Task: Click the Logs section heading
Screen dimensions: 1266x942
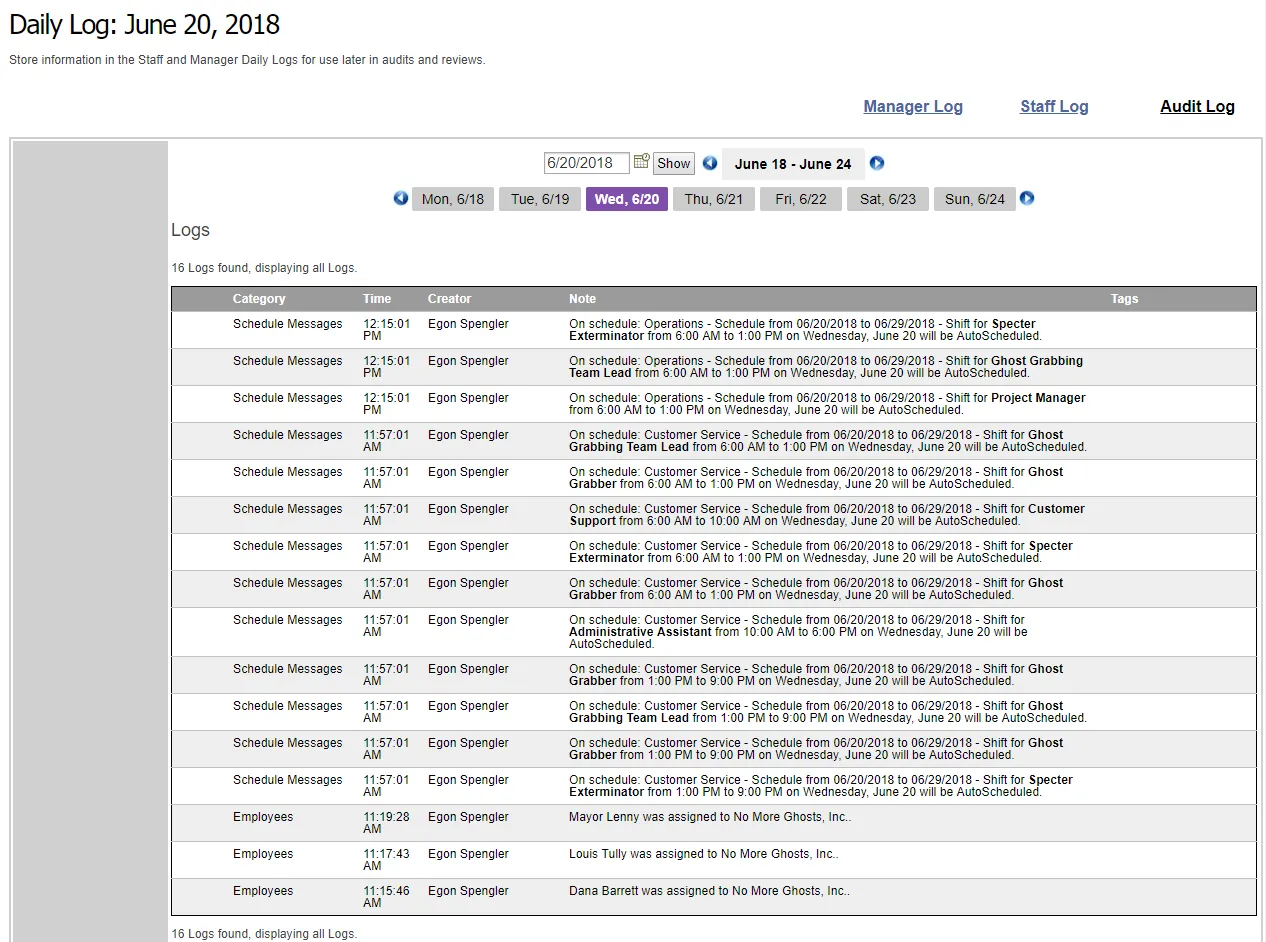Action: click(x=190, y=230)
